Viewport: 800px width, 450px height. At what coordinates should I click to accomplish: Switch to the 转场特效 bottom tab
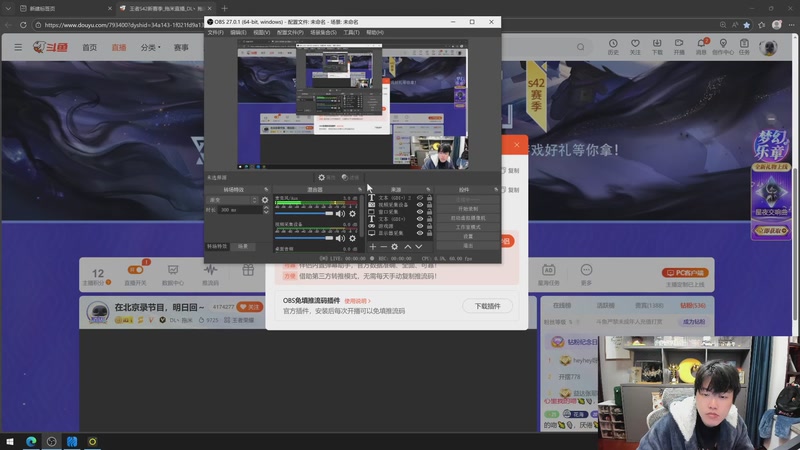pyautogui.click(x=217, y=246)
